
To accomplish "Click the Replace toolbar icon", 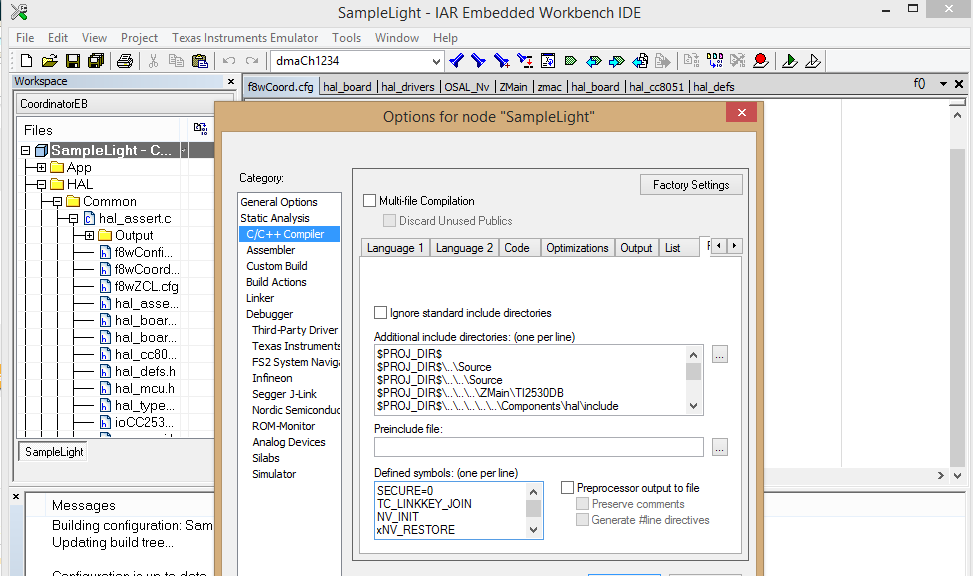I will click(525, 61).
